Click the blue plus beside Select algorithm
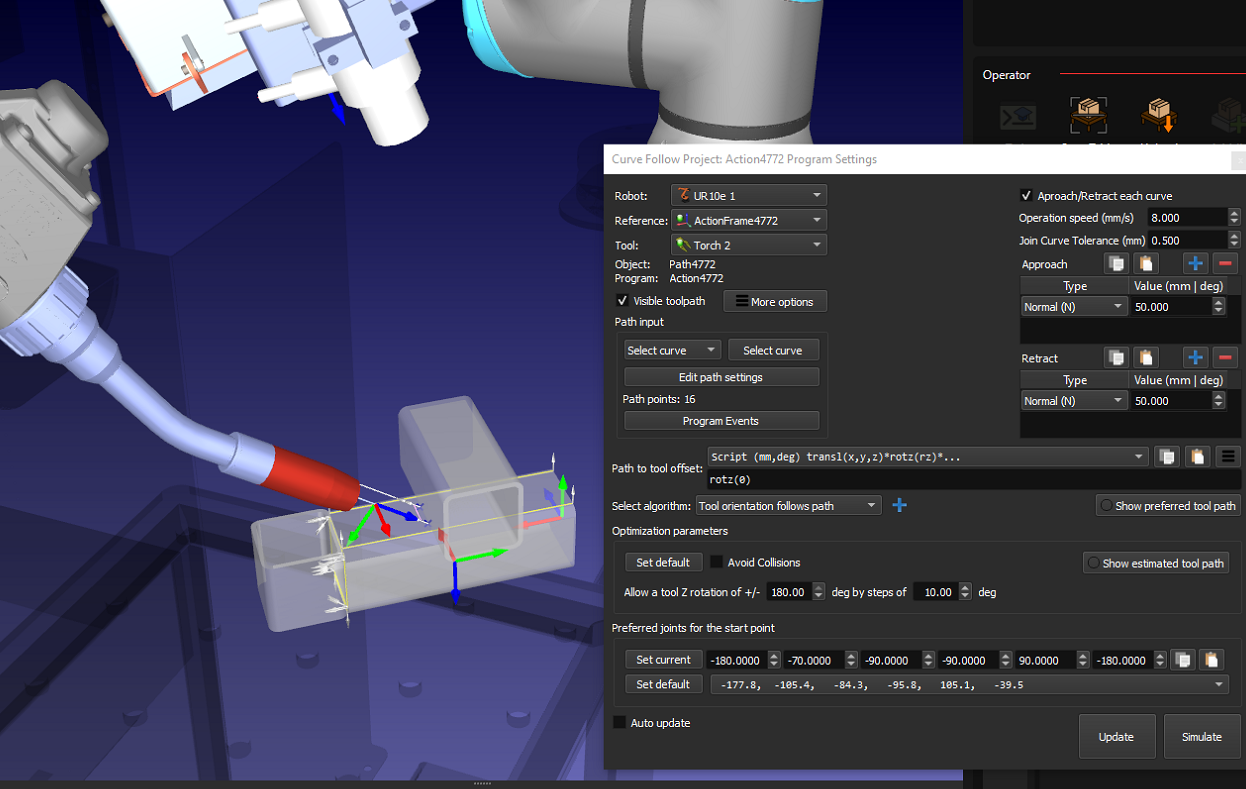The image size is (1246, 789). (x=899, y=506)
